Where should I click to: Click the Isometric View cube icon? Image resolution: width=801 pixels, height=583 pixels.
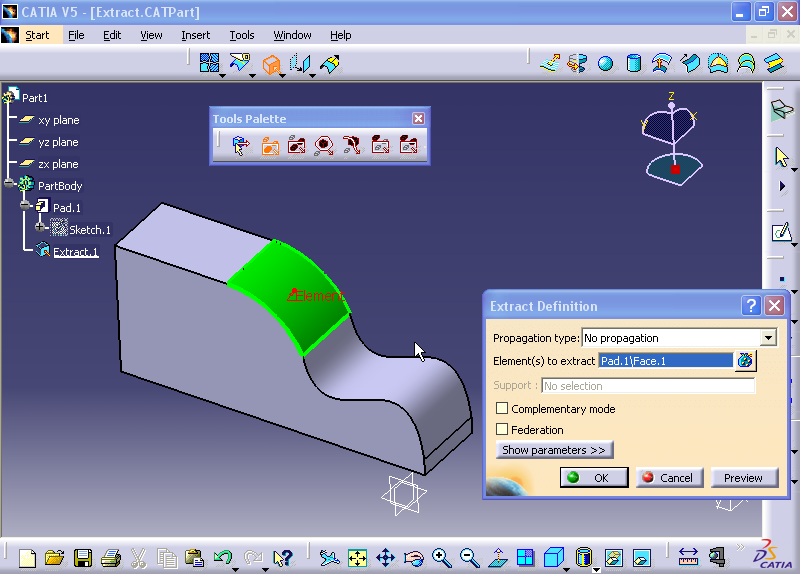coord(553,557)
